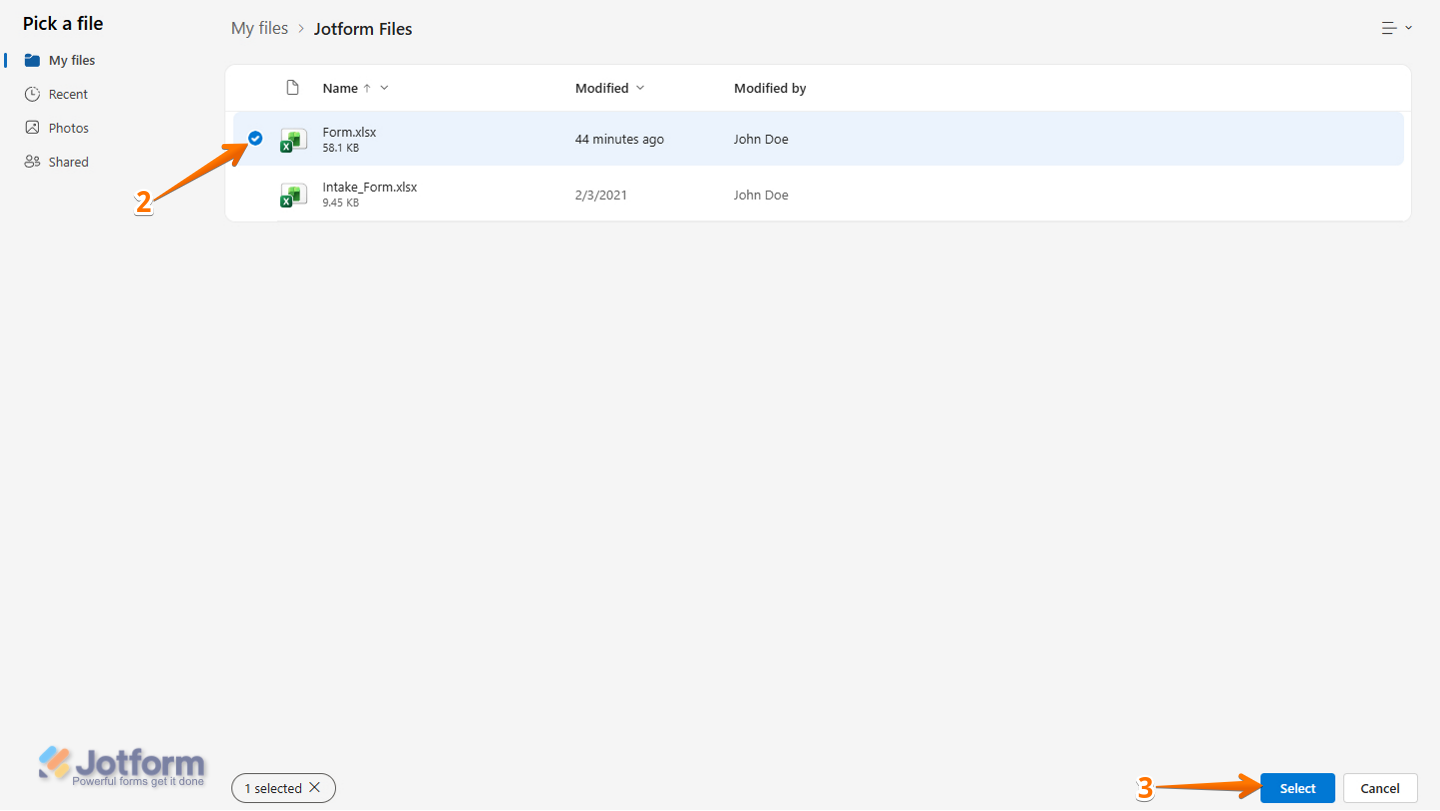Click the Modified by column header
This screenshot has width=1440, height=811.
(769, 88)
